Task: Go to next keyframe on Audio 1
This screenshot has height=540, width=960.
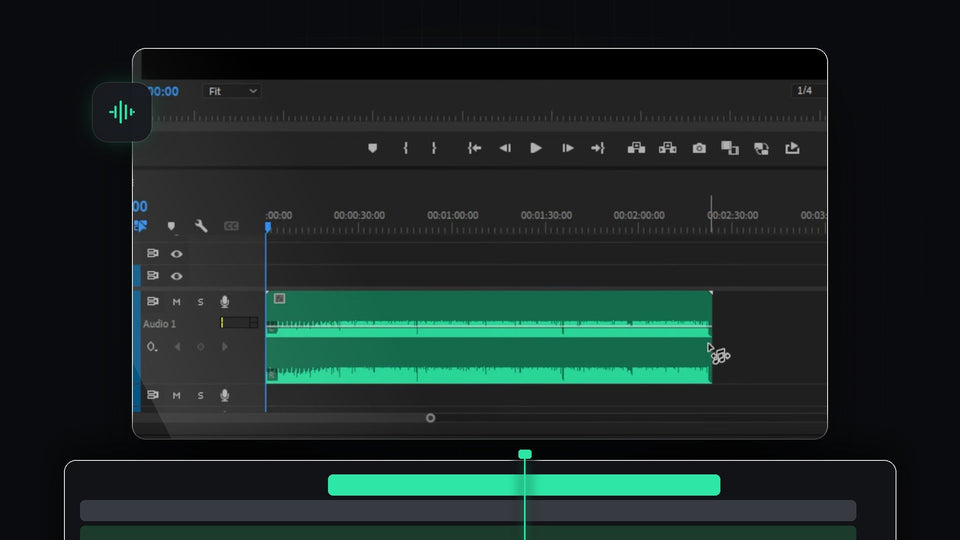Action: point(225,347)
